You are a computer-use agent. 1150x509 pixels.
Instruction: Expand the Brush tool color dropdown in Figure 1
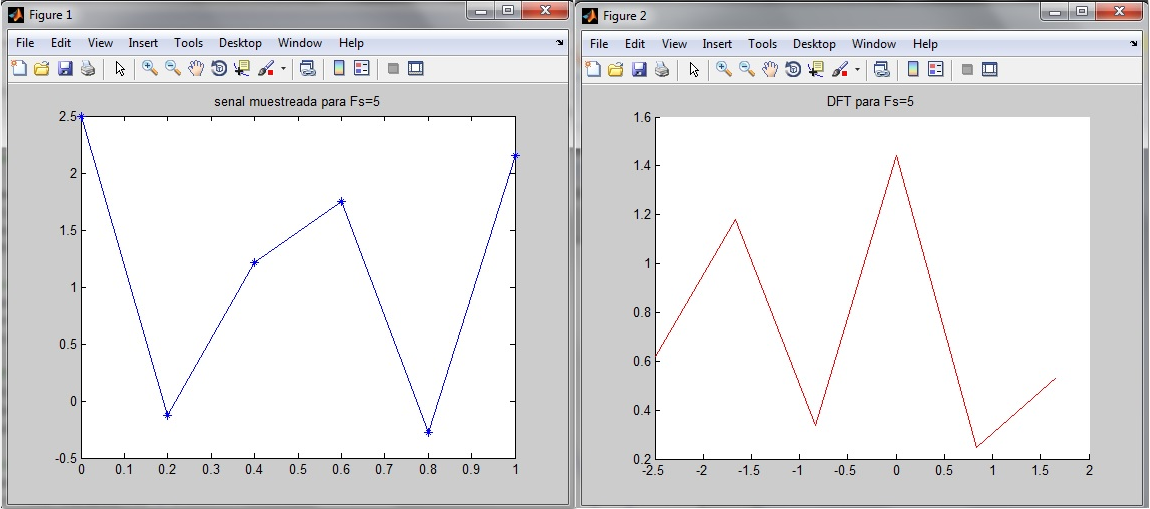[x=283, y=70]
